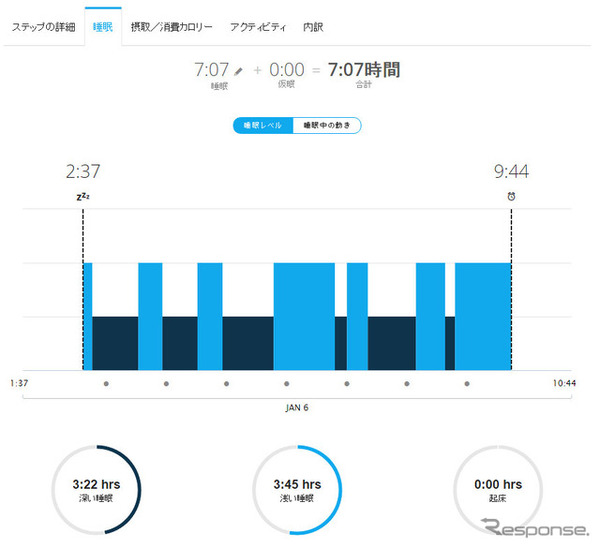Click the 2:37 sleep start time
The image size is (600, 548).
[x=83, y=171]
